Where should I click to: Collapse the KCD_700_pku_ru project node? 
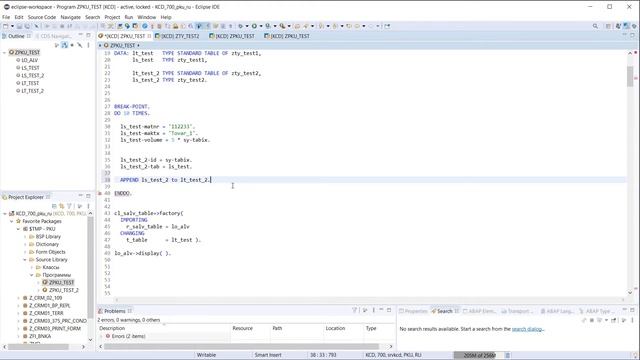coord(5,213)
